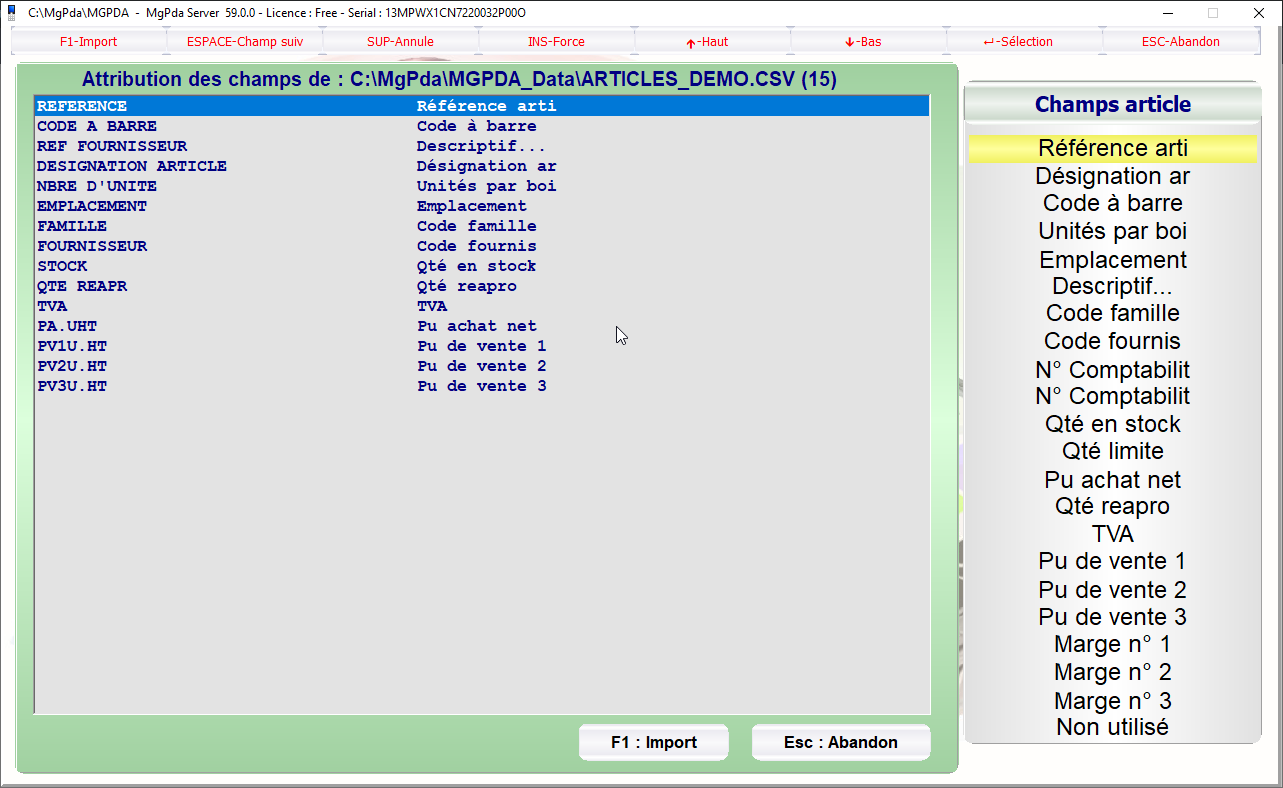
Task: Select INS-Force in the toolbar
Action: tap(556, 42)
